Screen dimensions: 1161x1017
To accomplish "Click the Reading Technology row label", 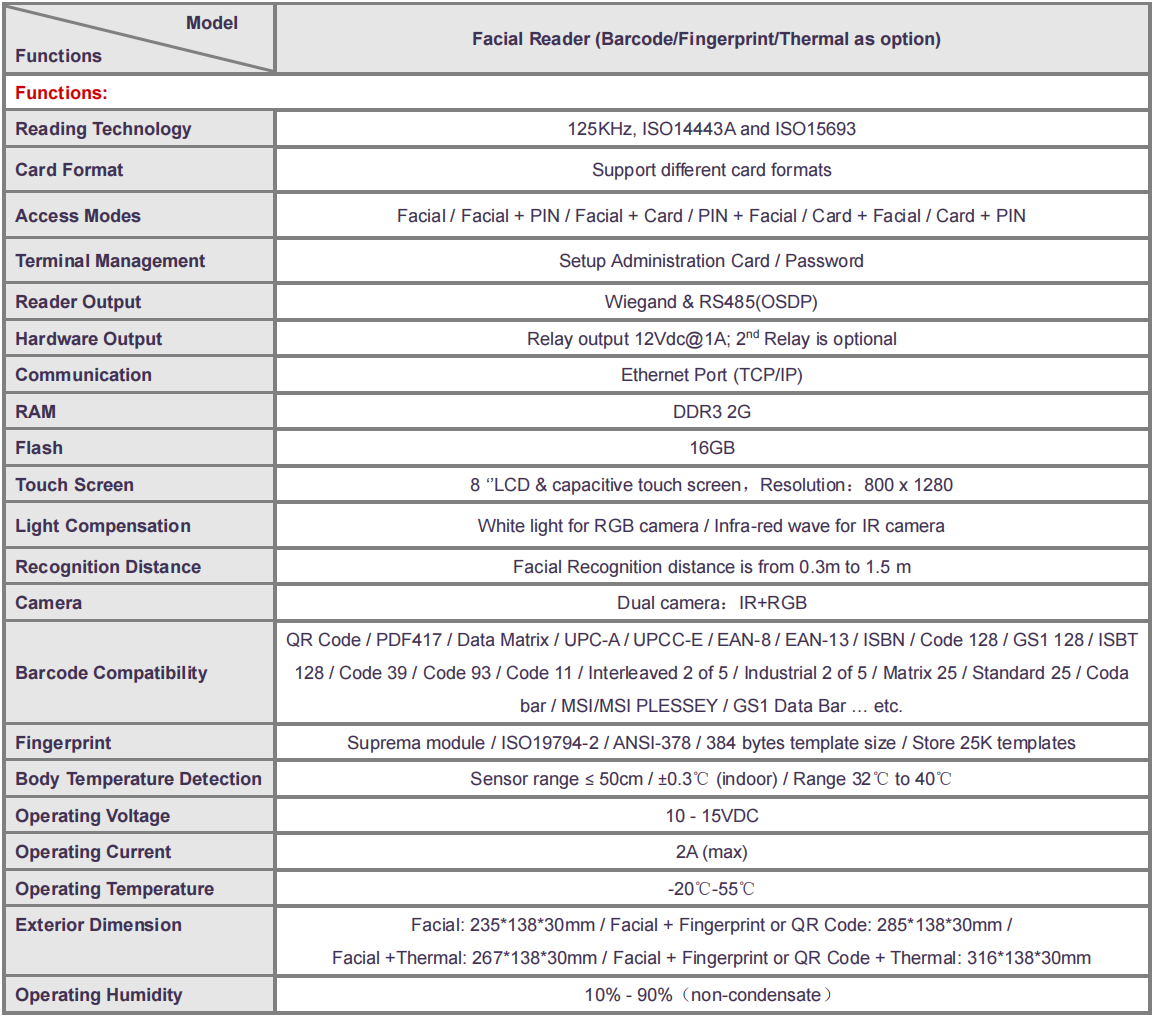I will (103, 129).
